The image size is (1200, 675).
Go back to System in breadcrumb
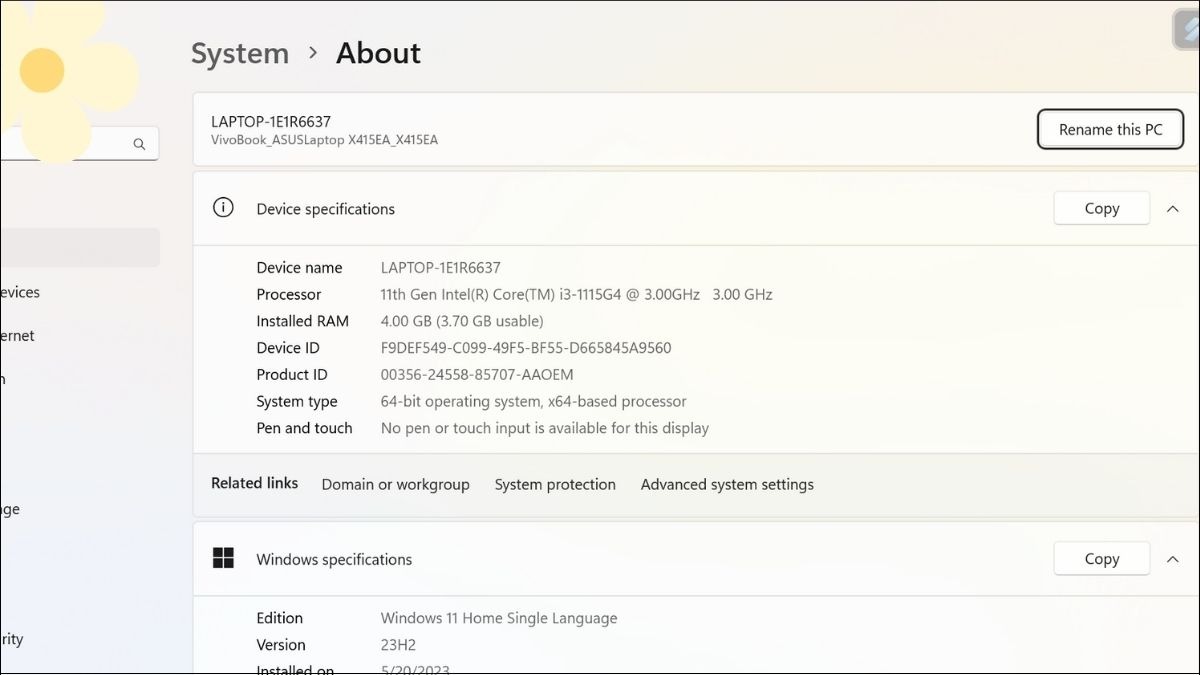tap(240, 53)
